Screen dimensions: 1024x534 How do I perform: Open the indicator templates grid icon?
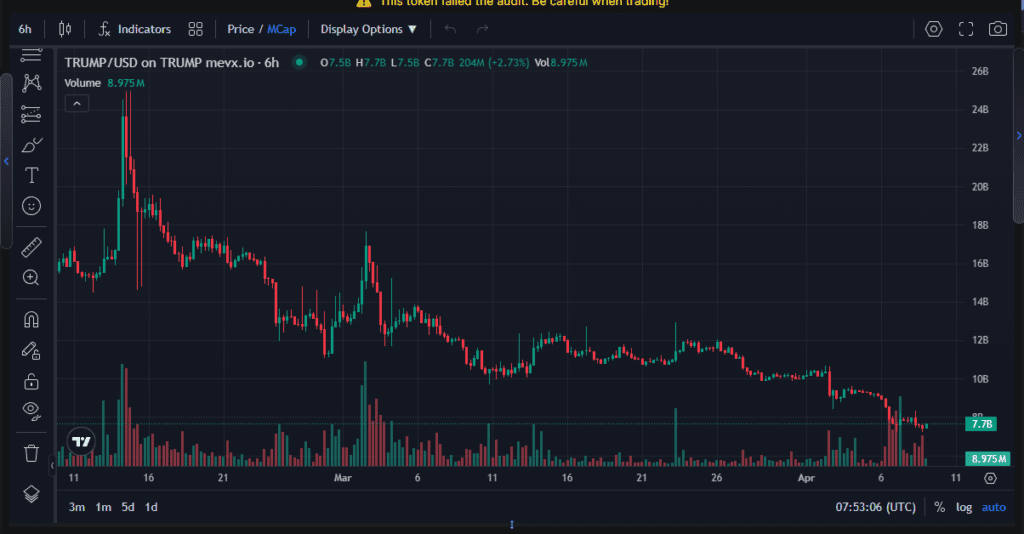(x=195, y=29)
